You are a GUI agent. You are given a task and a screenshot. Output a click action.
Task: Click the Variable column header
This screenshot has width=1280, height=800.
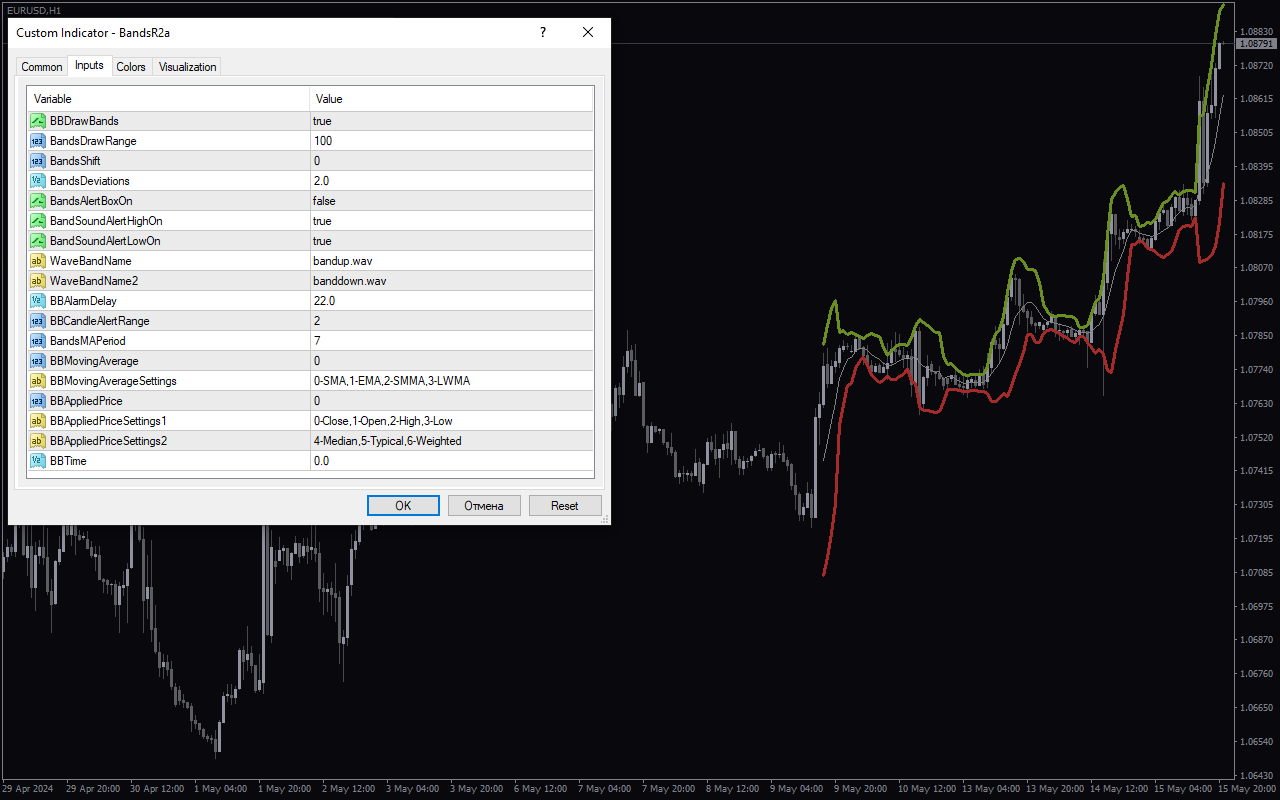pyautogui.click(x=168, y=99)
